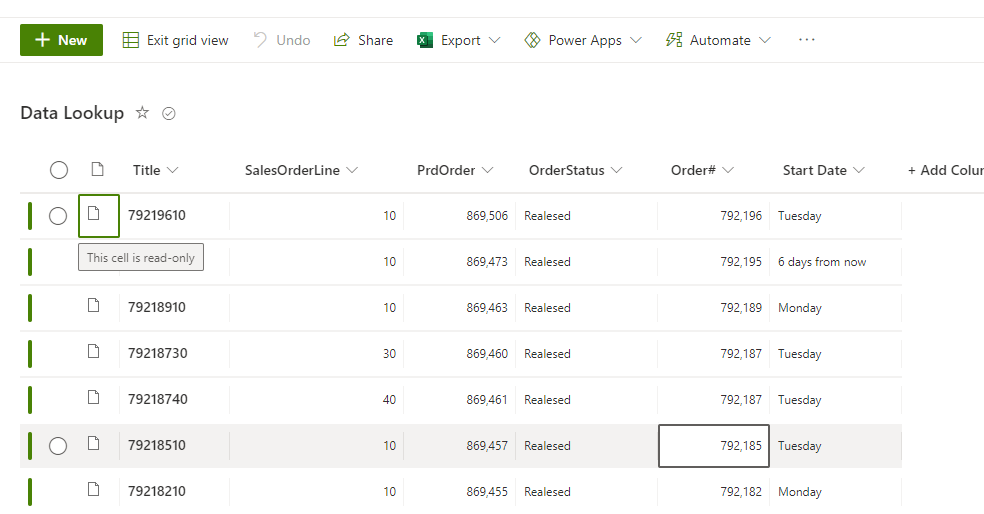The width and height of the screenshot is (984, 514).
Task: Select the Order# cell 792,195
Action: coord(714,262)
